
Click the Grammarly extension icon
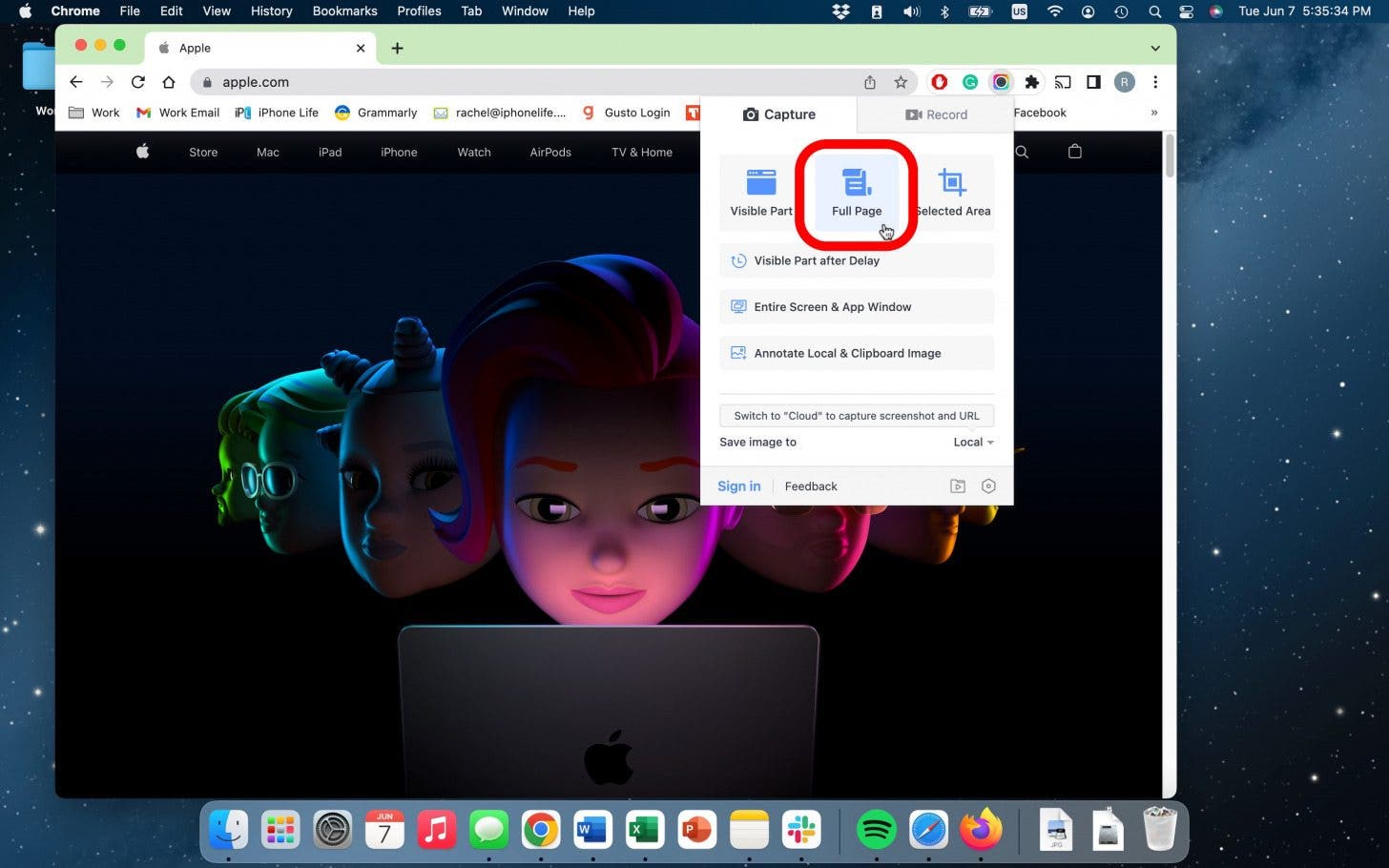tap(970, 82)
